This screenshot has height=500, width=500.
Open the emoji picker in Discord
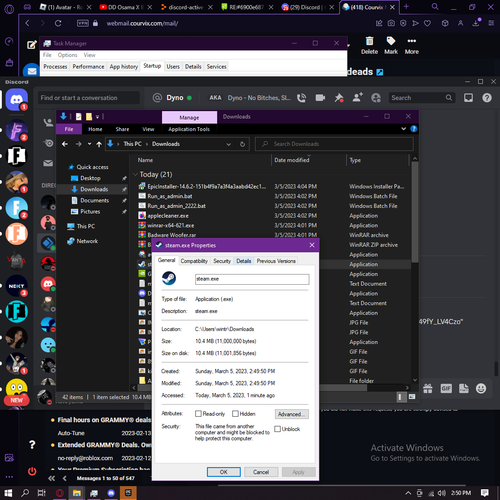[481, 388]
